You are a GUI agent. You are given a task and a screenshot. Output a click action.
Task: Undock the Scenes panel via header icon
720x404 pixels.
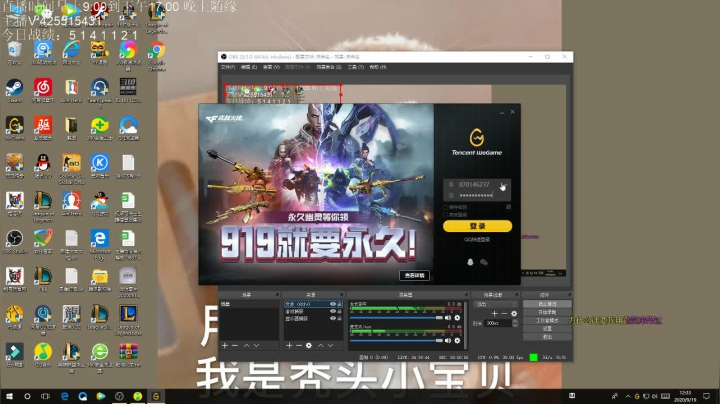tap(277, 295)
